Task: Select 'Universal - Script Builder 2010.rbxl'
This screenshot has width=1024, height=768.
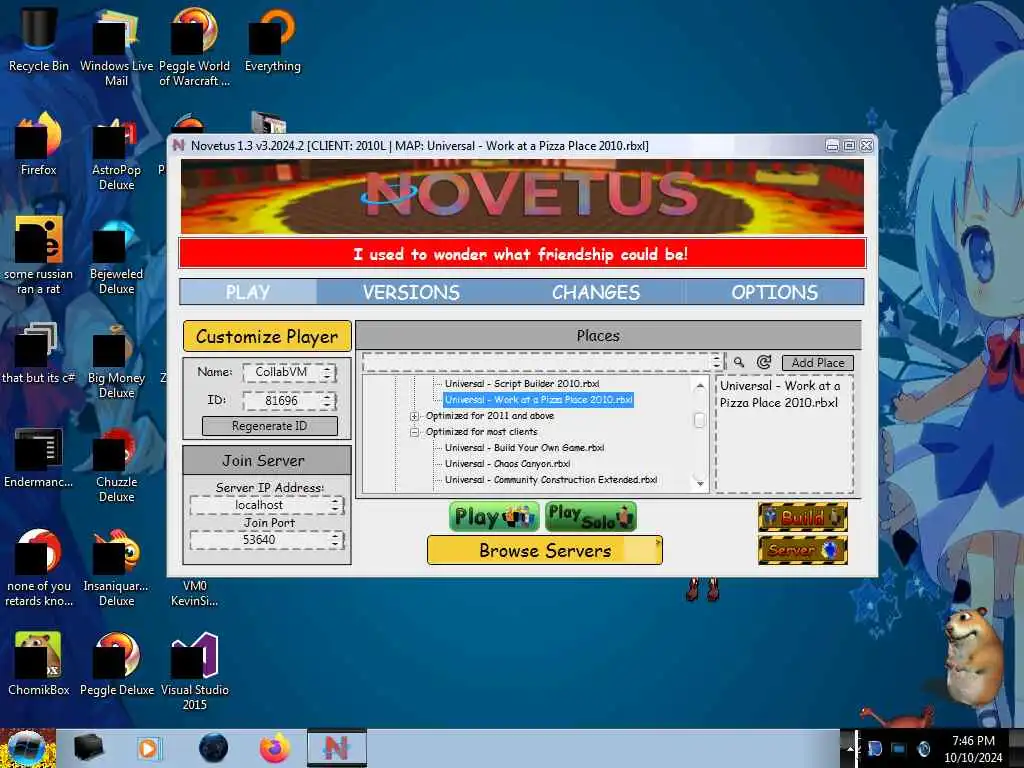Action: tap(522, 384)
